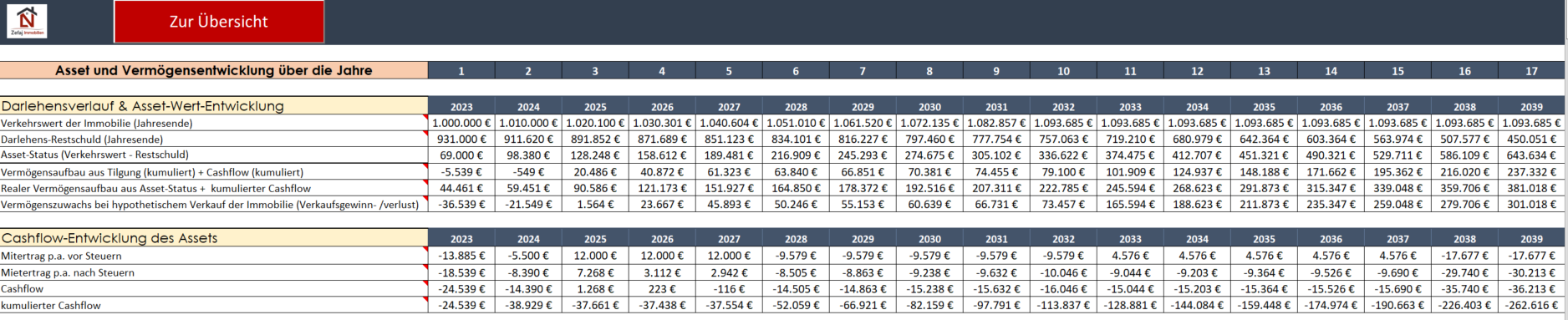Click the 2036 header in Cashflow-Entwicklung table
This screenshot has height=320, width=1568.
tap(1331, 239)
